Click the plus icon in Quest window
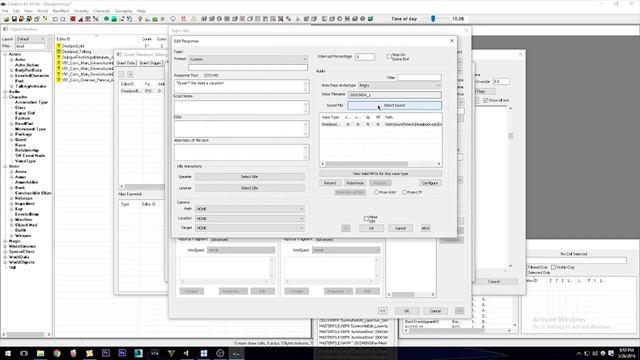 [x=130, y=74]
